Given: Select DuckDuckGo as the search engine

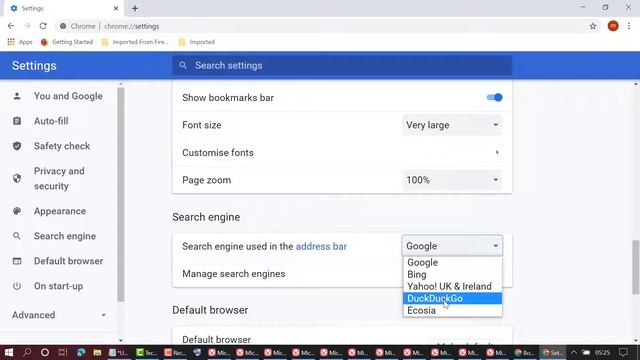Looking at the screenshot, I should tap(452, 298).
